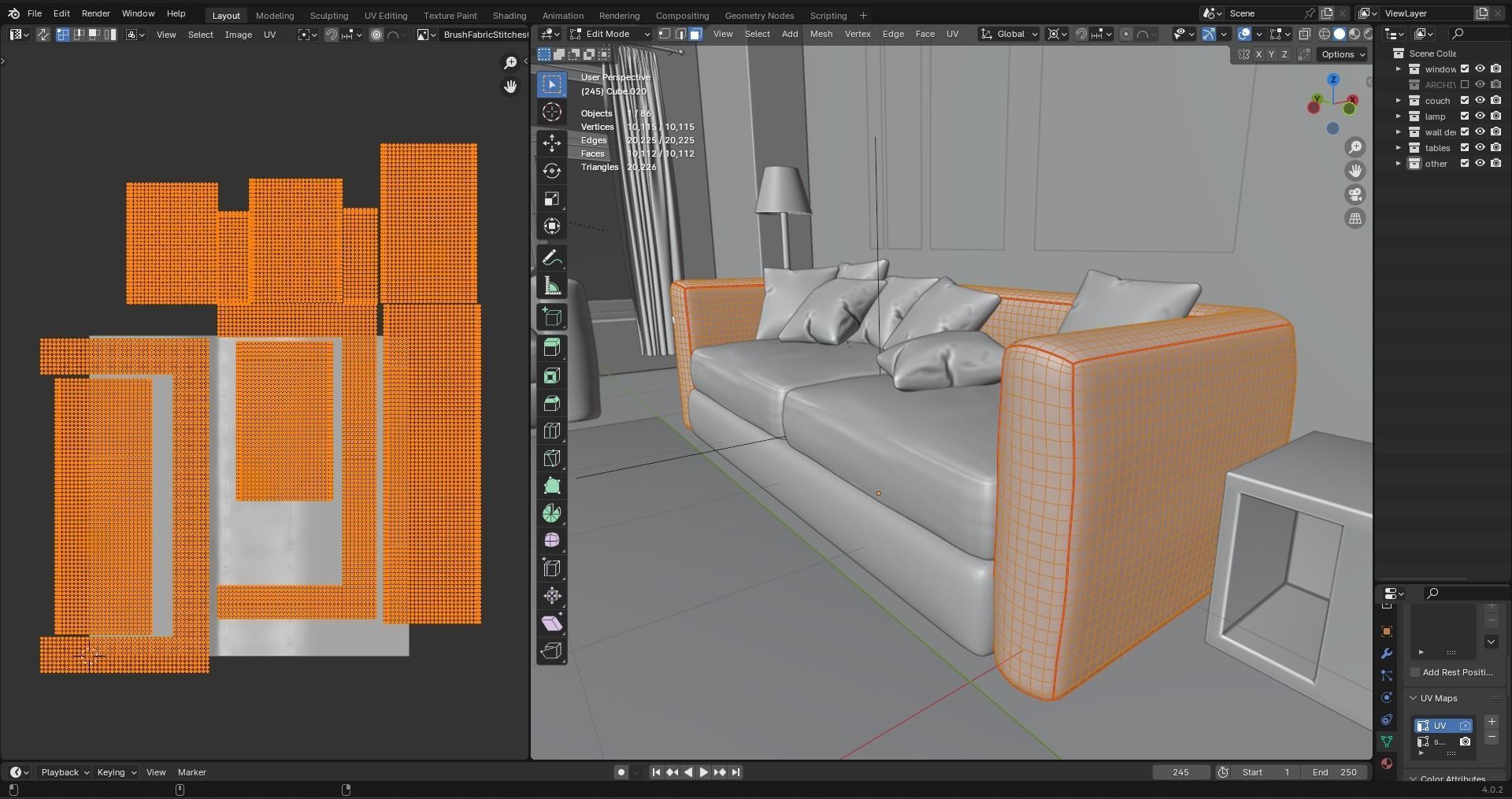The height and width of the screenshot is (799, 1512).
Task: Select the Move tool in viewport toolbar
Action: click(552, 142)
